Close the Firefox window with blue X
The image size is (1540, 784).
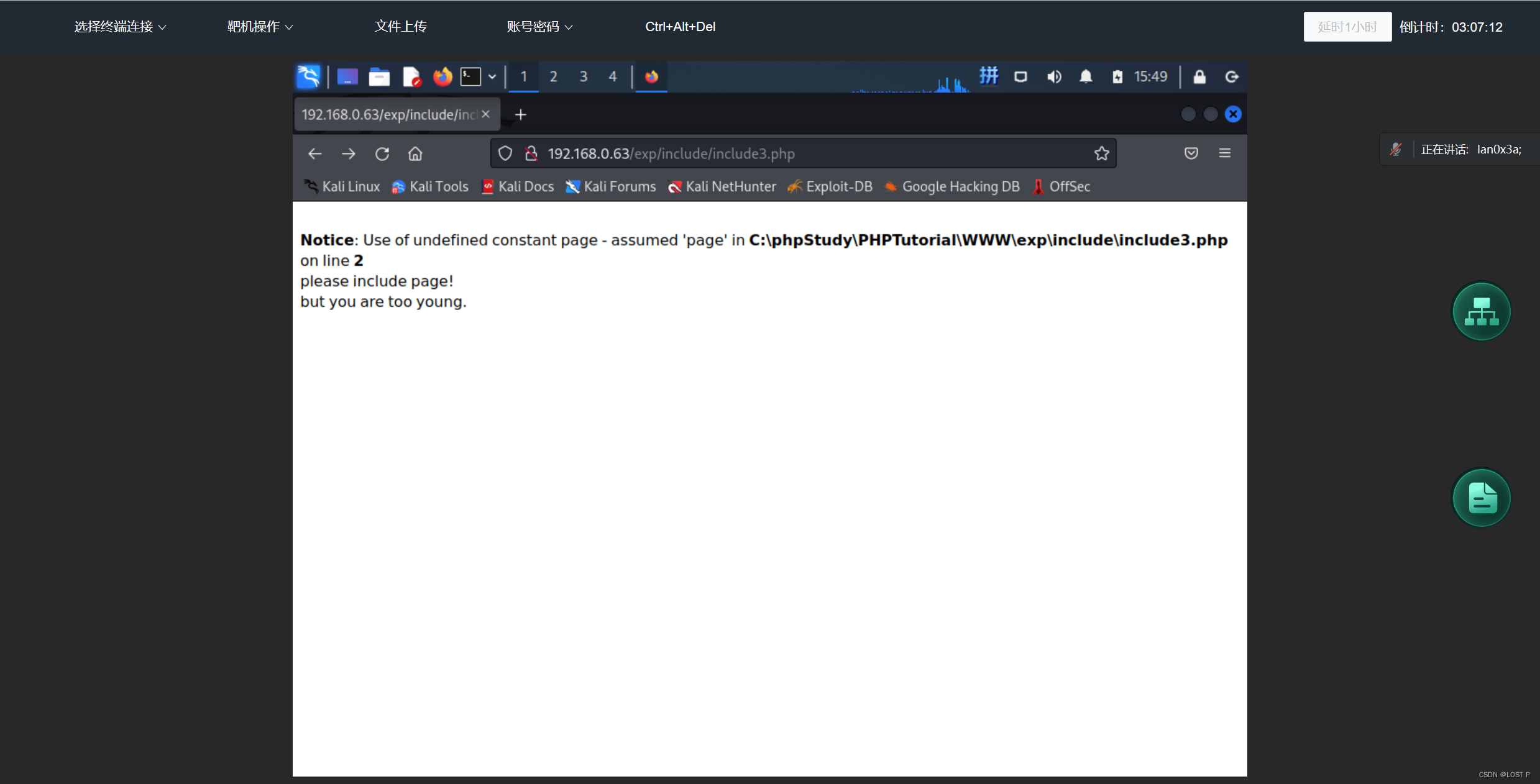click(1233, 114)
